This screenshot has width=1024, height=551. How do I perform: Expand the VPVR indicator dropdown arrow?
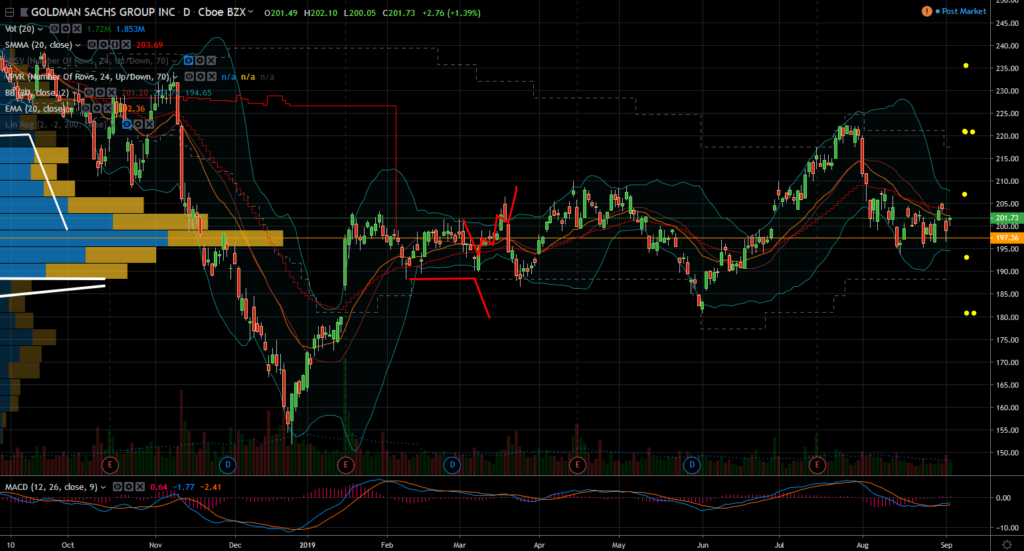[x=174, y=76]
